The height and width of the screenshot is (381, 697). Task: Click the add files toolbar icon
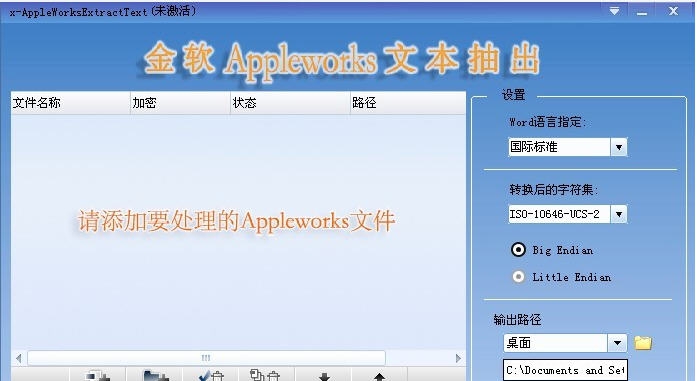pos(98,376)
